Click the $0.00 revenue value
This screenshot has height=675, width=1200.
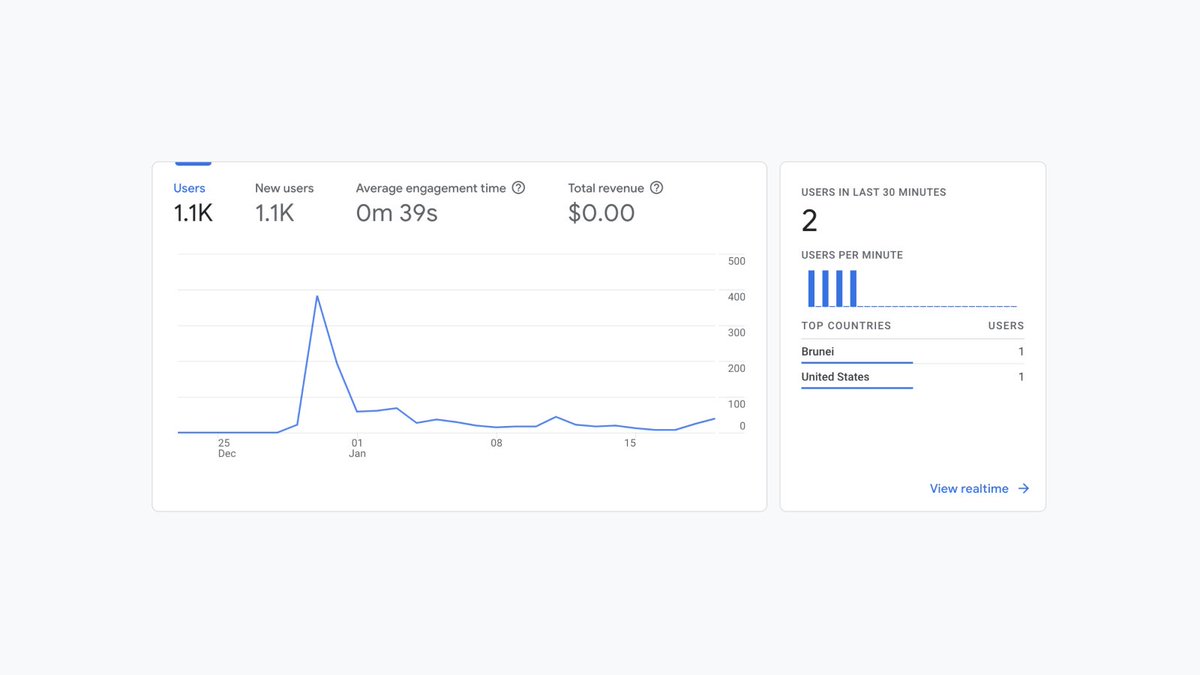601,213
